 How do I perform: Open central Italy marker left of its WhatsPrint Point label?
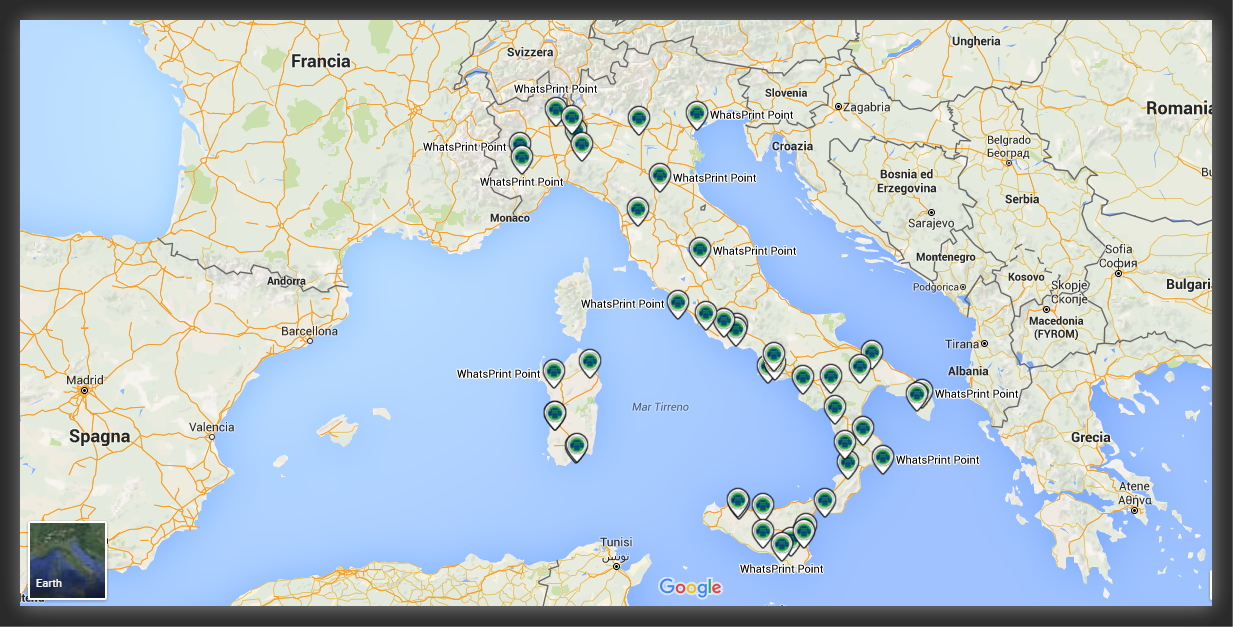(700, 252)
